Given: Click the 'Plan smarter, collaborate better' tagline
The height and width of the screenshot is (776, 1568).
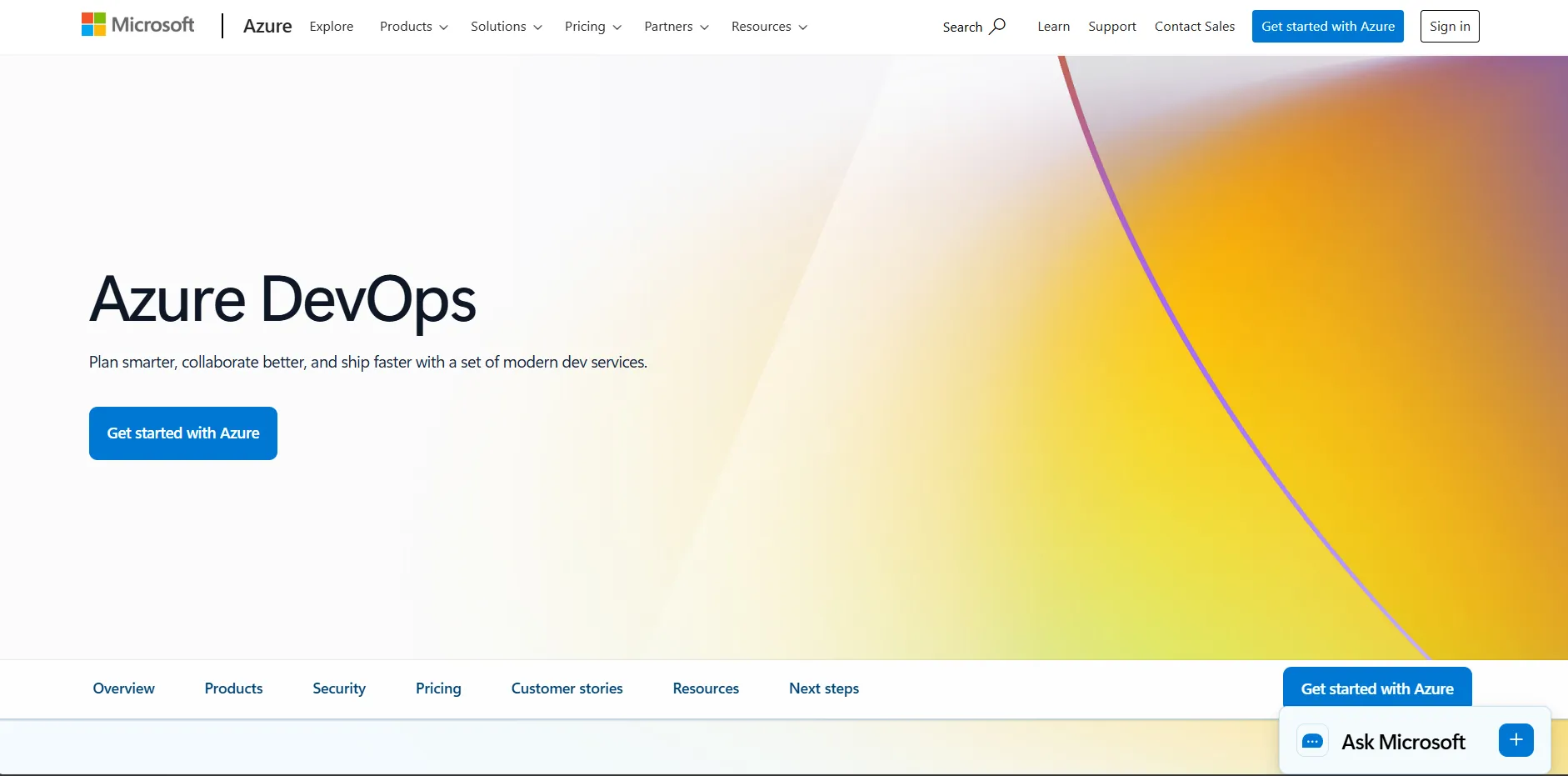Looking at the screenshot, I should 368,362.
